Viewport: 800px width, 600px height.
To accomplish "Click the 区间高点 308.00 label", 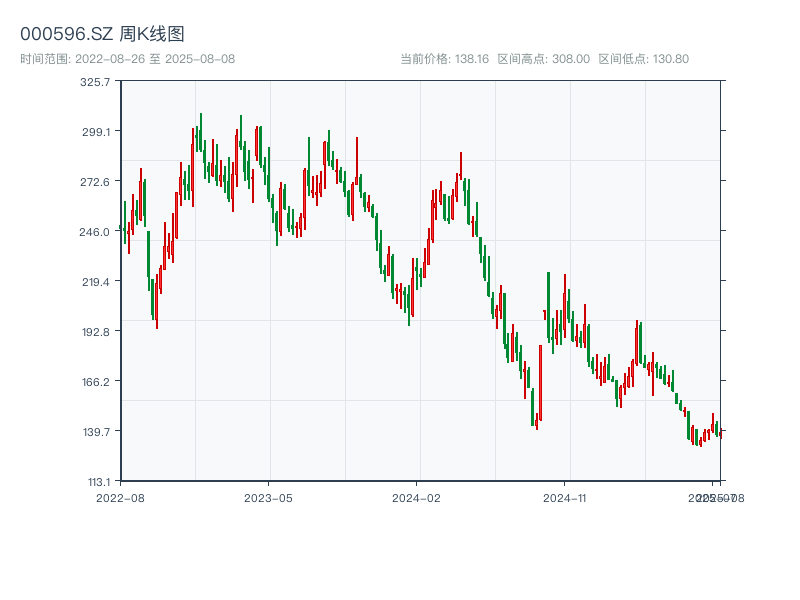I will pos(543,59).
